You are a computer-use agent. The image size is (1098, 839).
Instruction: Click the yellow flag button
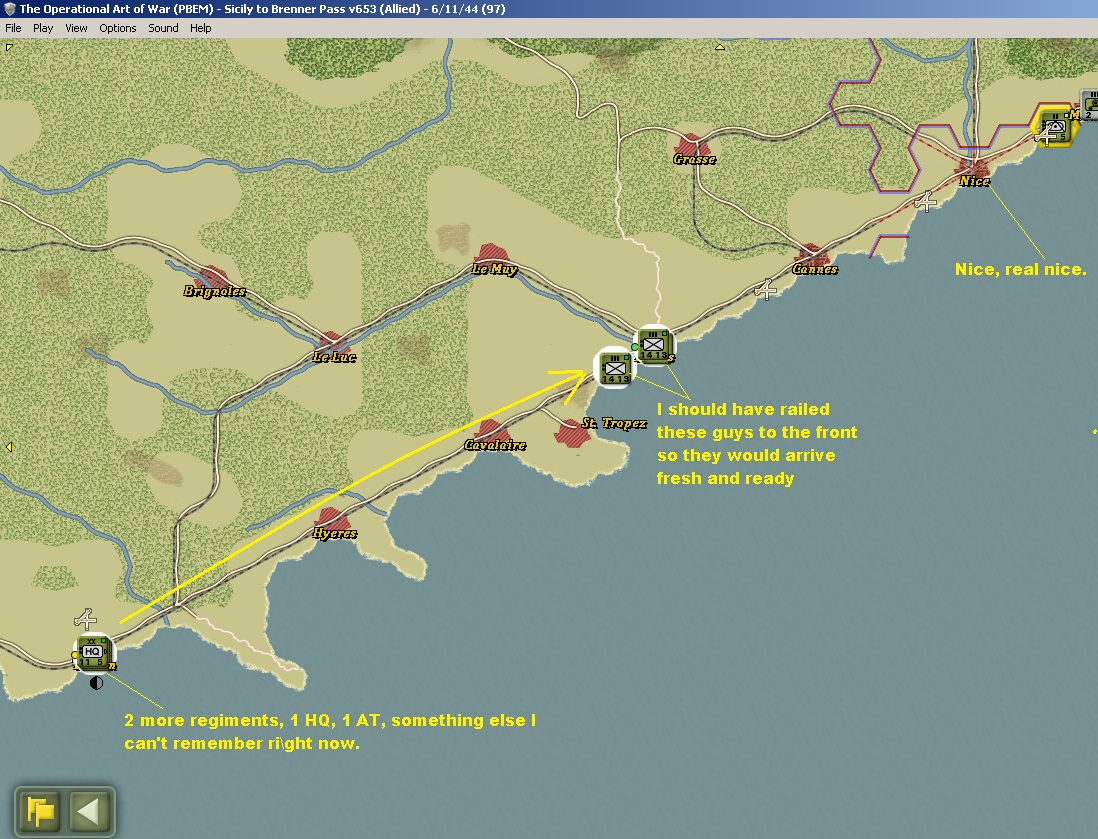tap(40, 811)
